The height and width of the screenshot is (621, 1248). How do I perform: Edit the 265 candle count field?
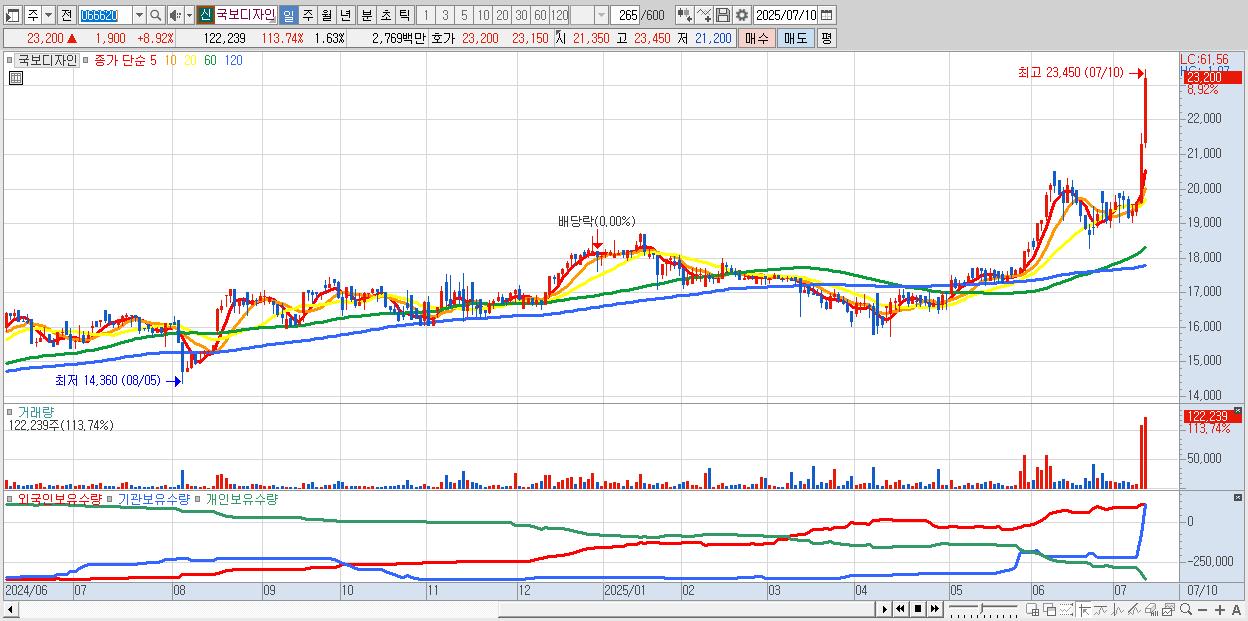pyautogui.click(x=627, y=15)
